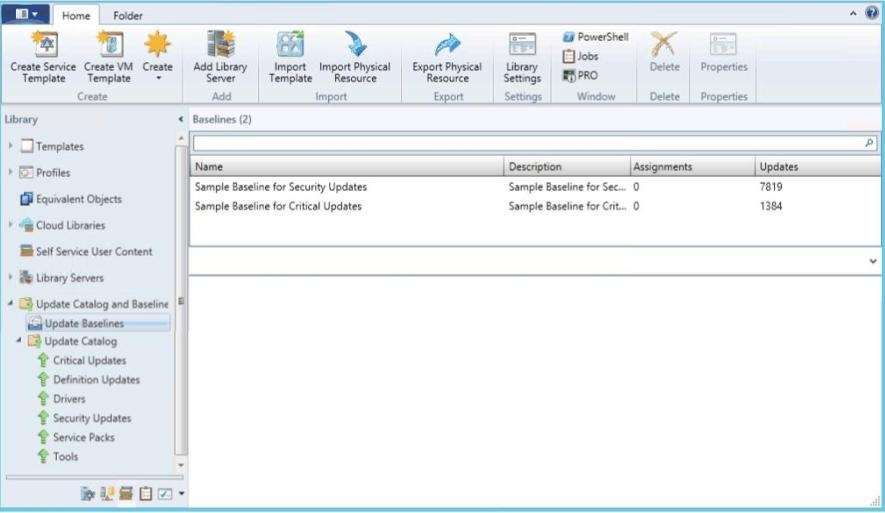The height and width of the screenshot is (513, 885).
Task: Expand the Templates tree node
Action: 10,146
